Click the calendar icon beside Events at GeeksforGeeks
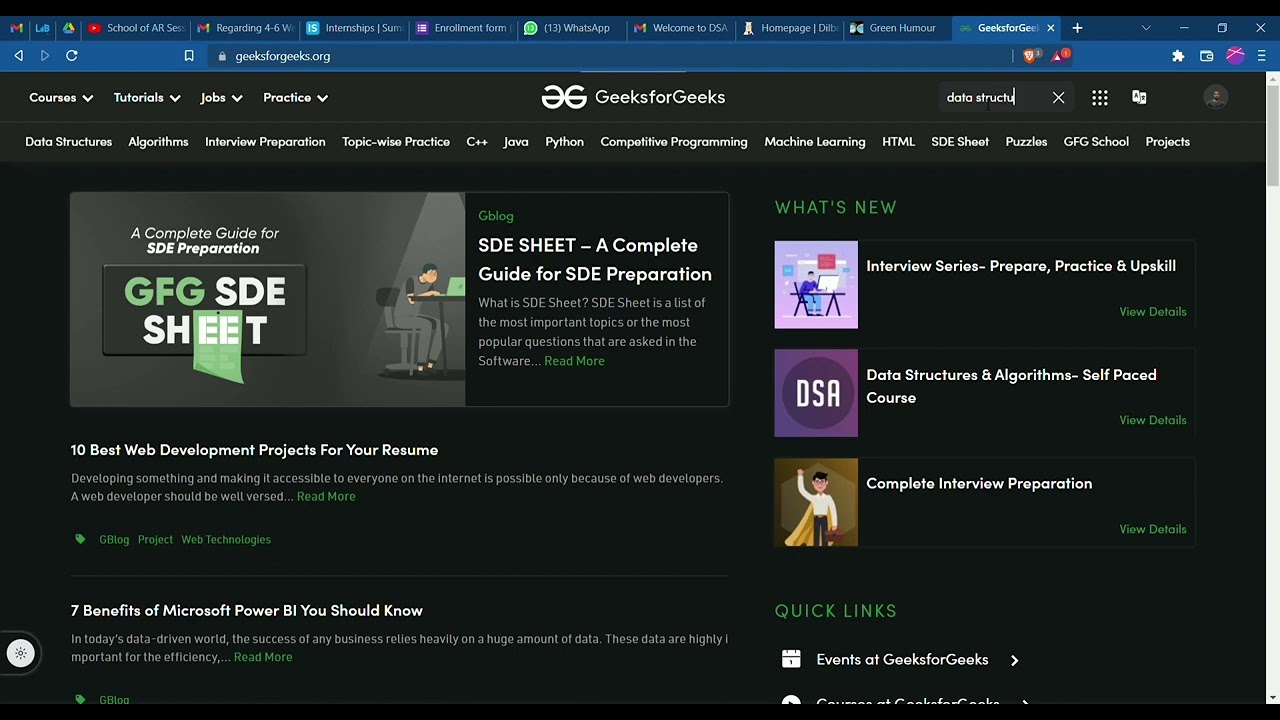 click(791, 659)
